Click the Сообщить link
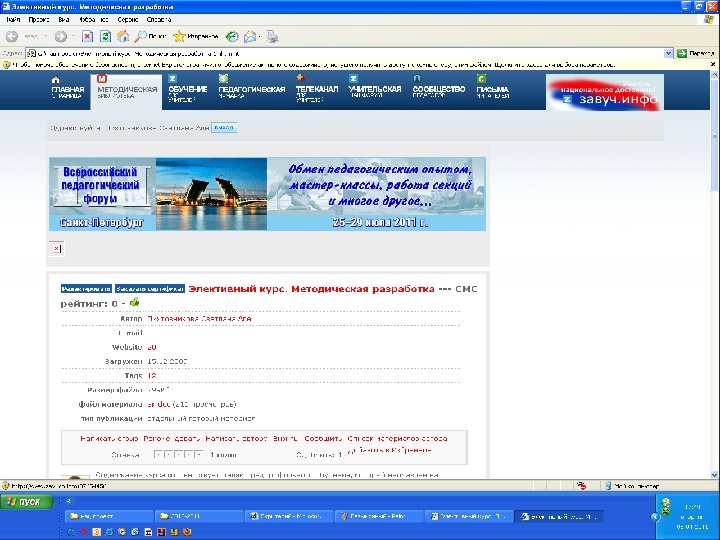This screenshot has width=720, height=540. tap(323, 439)
